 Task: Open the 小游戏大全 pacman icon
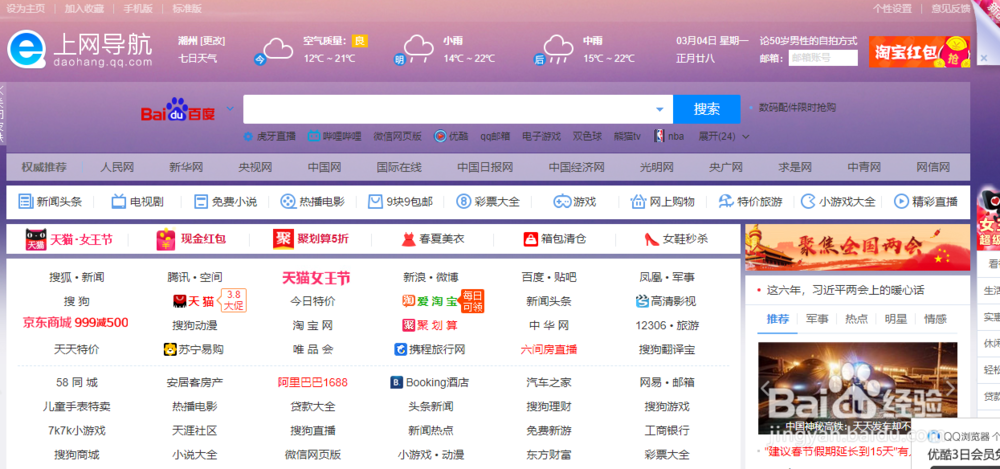coord(808,202)
